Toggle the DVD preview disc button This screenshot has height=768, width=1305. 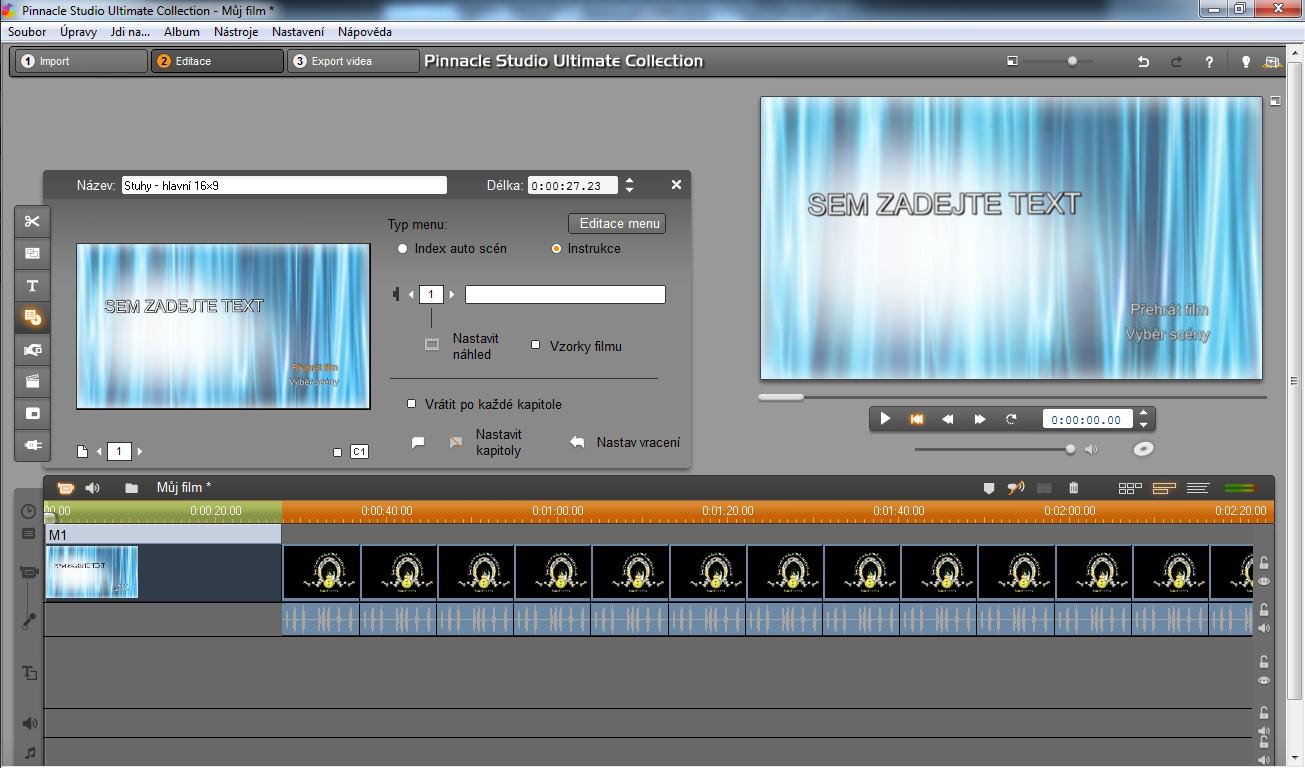1143,449
